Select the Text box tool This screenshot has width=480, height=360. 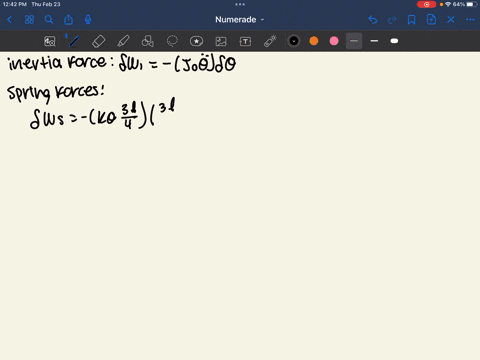pos(245,41)
